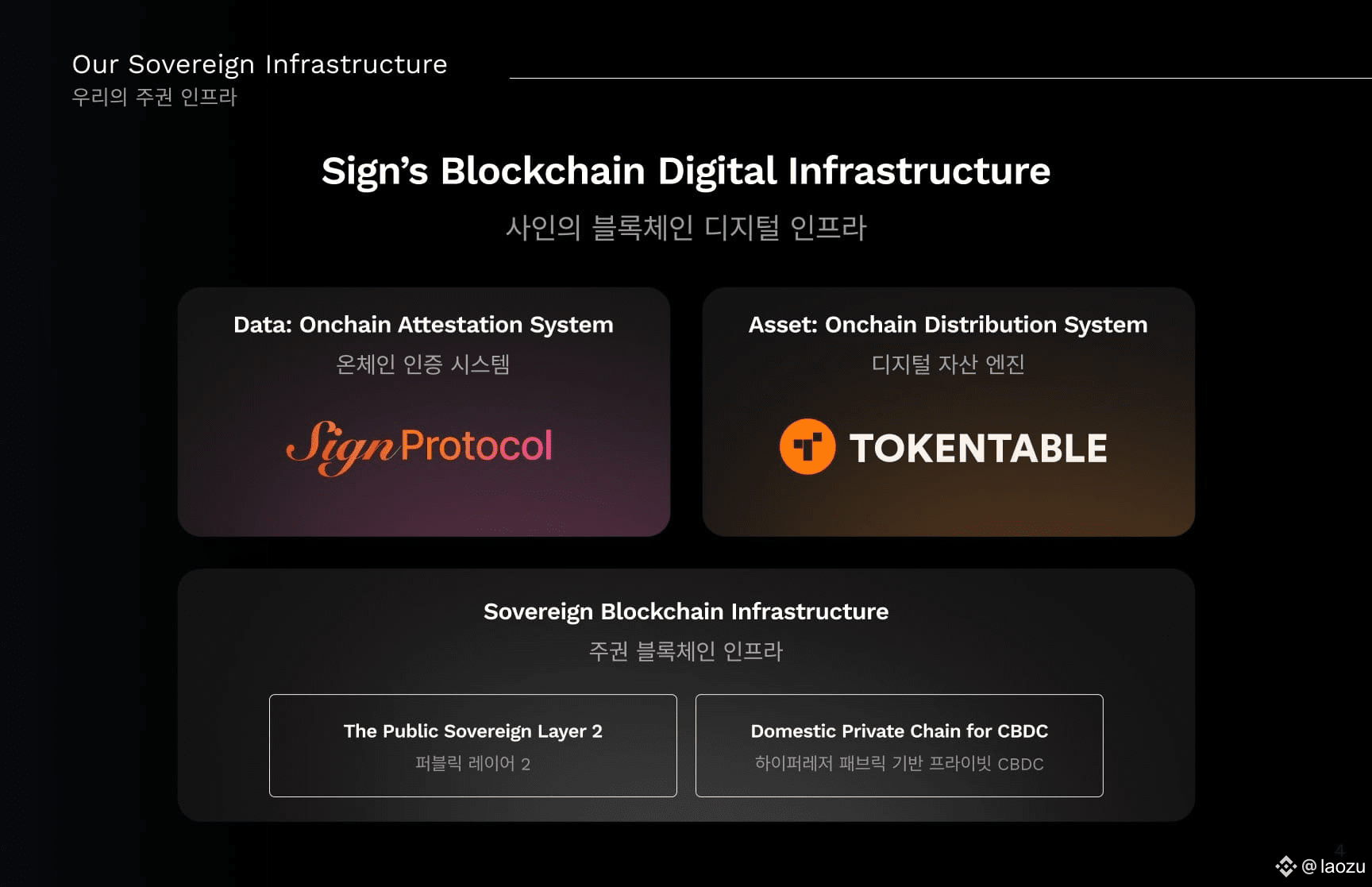Screen dimensions: 1372x887
Task: Click the Sign Protocol script logo
Action: point(419,447)
